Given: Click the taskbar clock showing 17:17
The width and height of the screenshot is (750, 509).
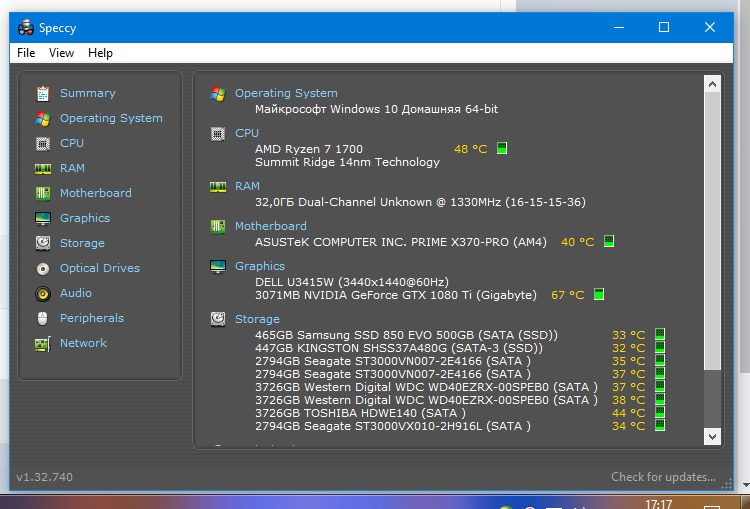Looking at the screenshot, I should pos(659,504).
